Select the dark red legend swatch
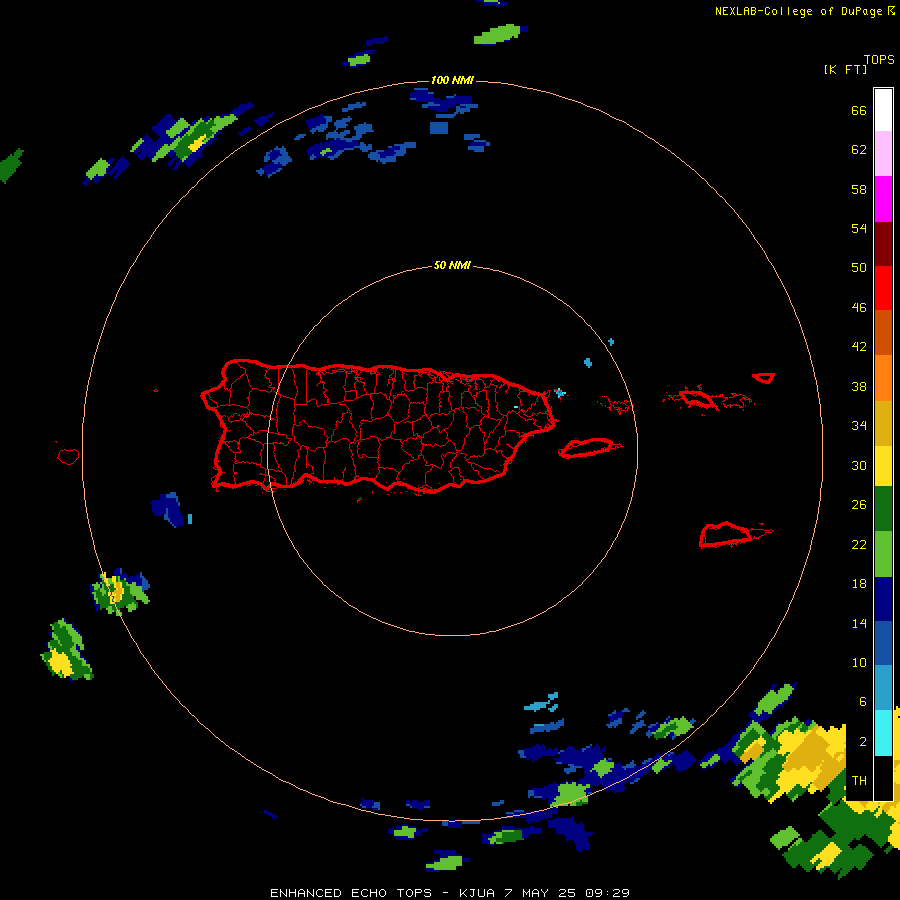 (x=883, y=243)
